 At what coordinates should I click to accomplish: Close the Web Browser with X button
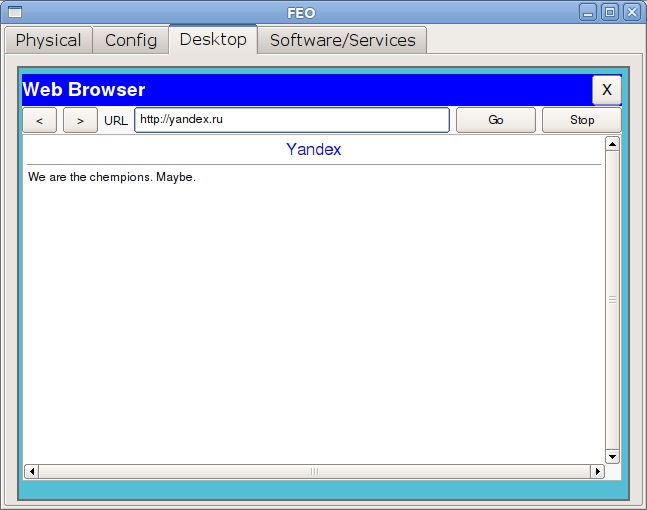[x=606, y=90]
